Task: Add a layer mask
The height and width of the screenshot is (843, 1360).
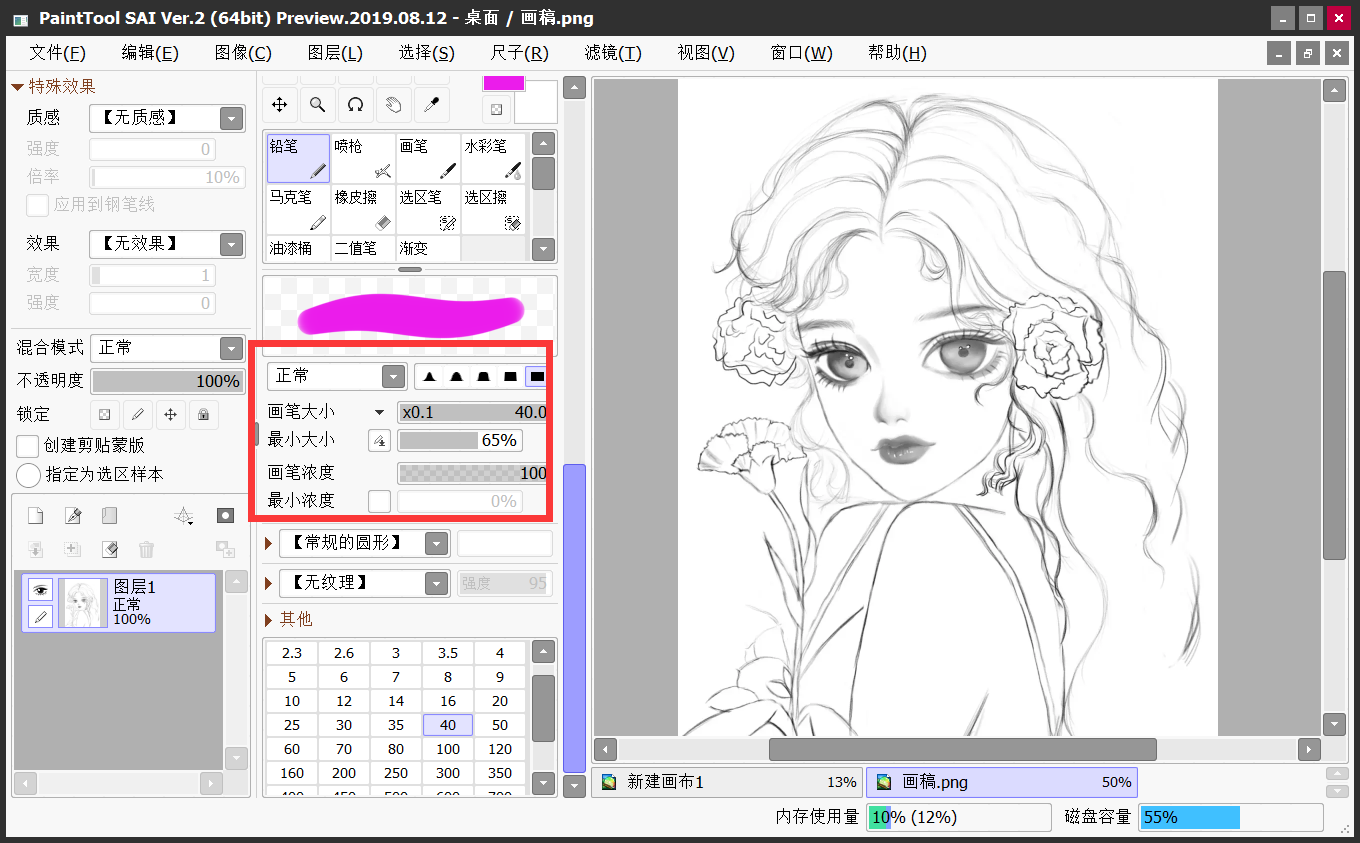Action: click(225, 516)
